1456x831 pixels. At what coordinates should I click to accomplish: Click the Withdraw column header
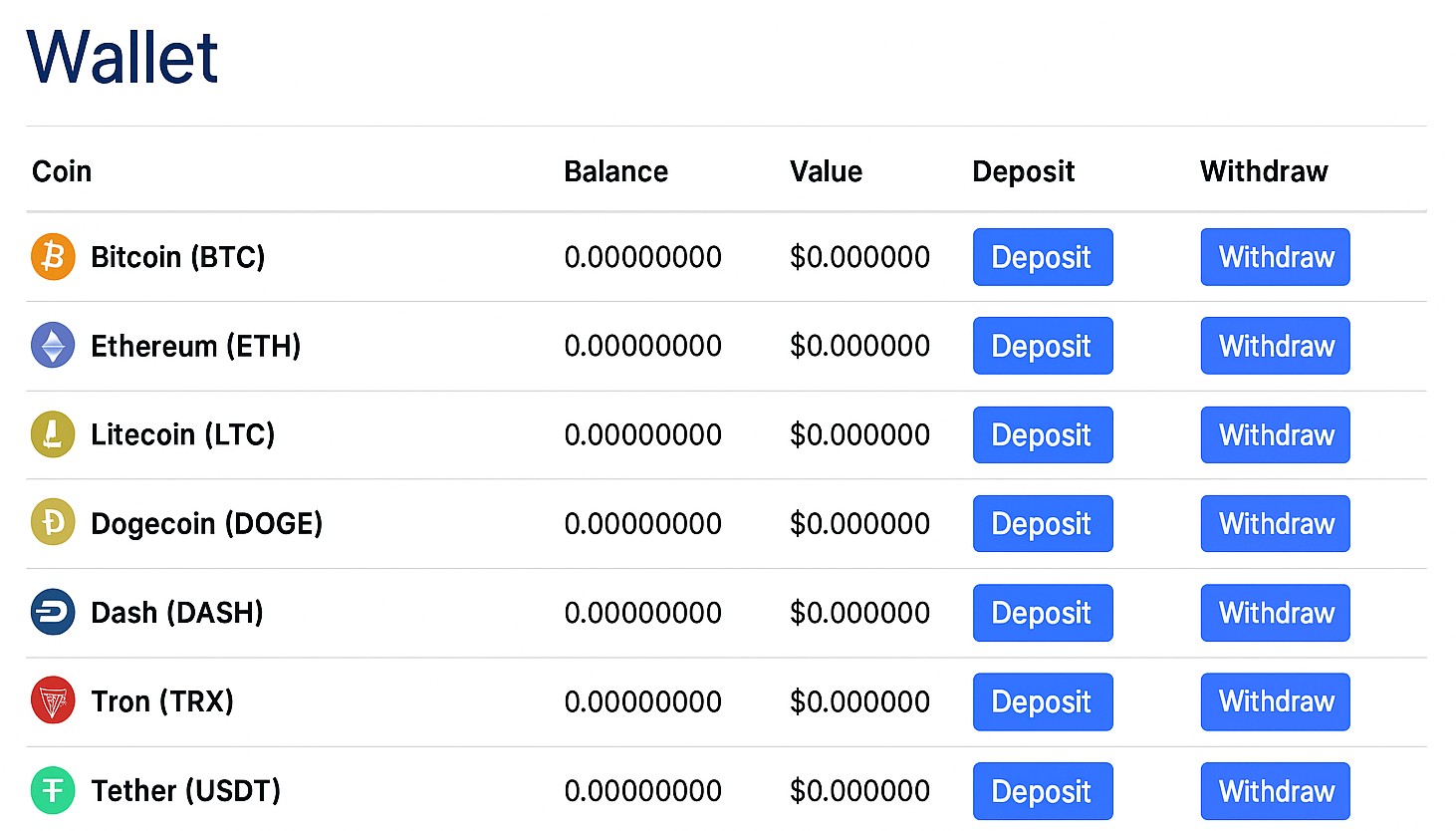click(1264, 171)
